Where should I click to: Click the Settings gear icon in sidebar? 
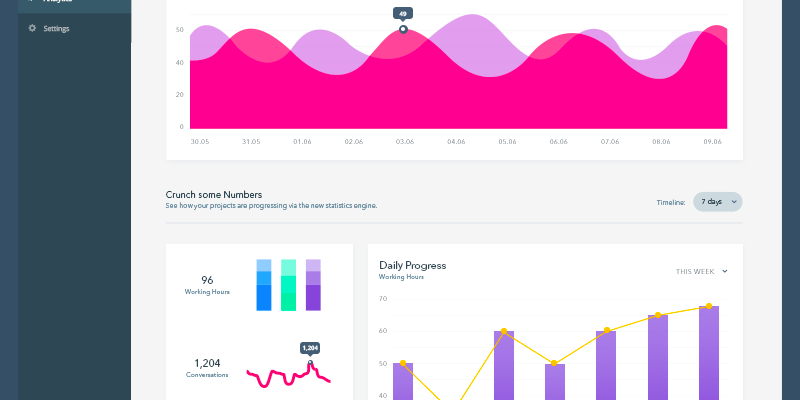click(32, 28)
